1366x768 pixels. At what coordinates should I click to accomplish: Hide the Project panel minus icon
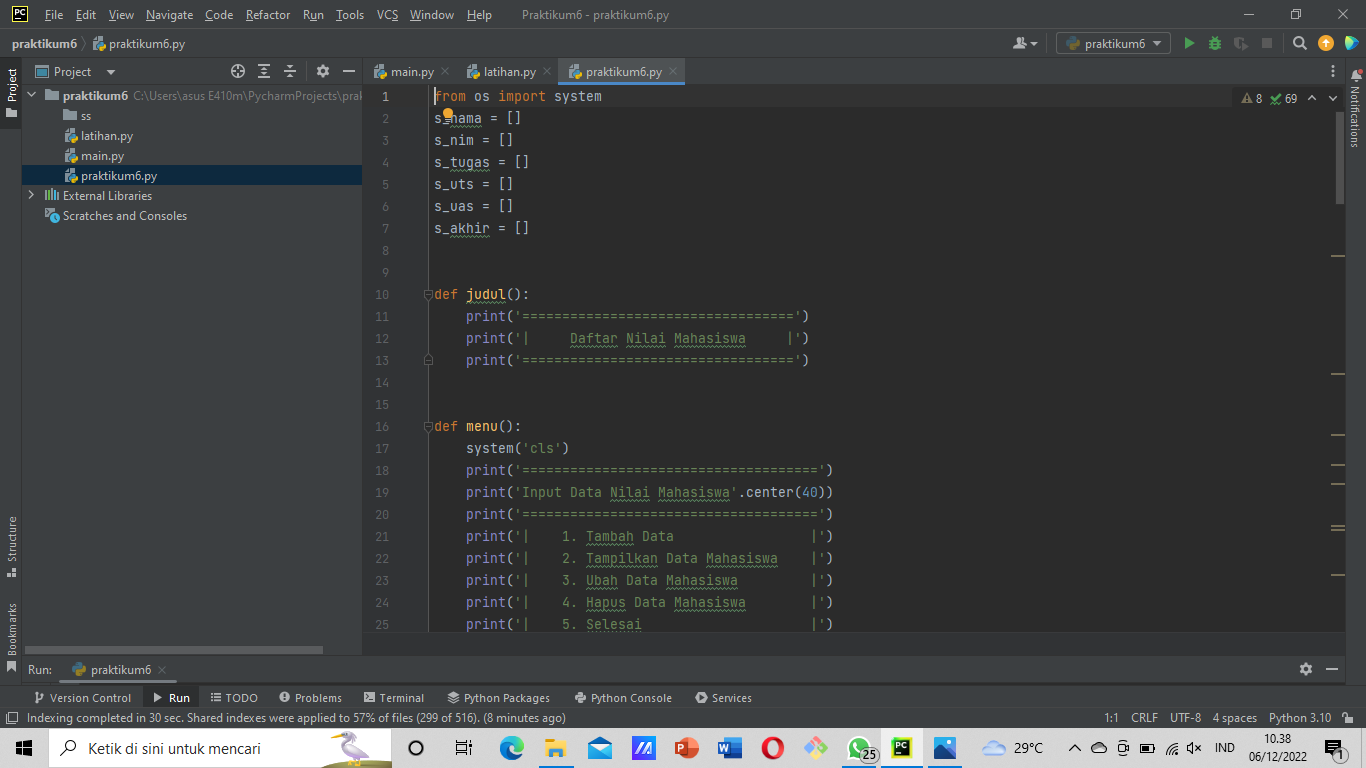349,72
